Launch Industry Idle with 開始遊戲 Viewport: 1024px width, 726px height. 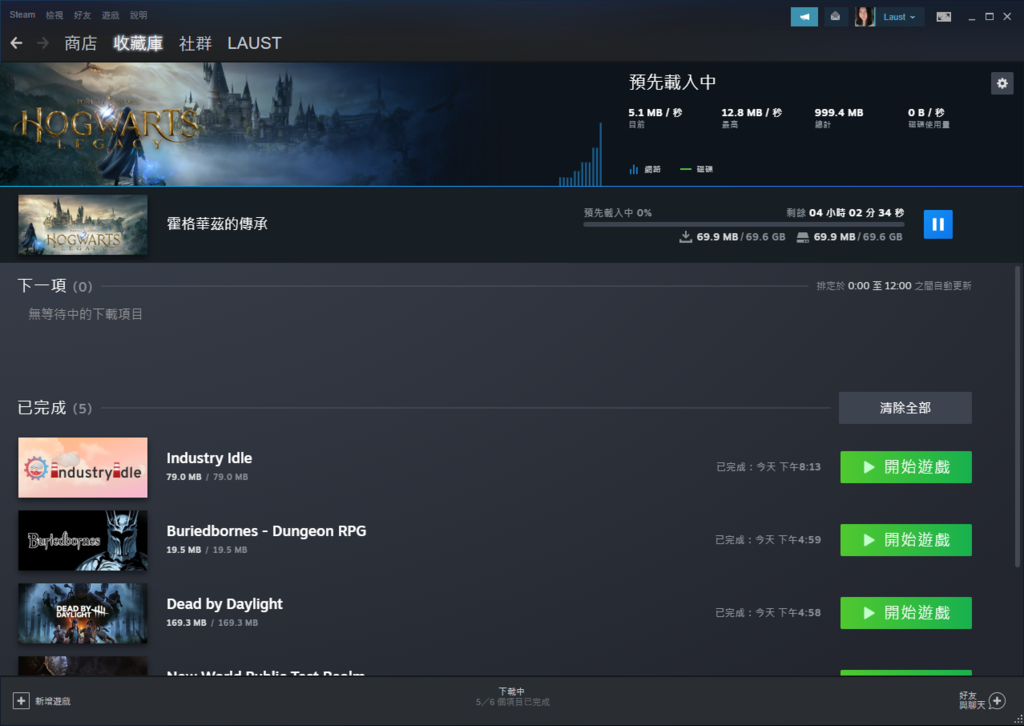[906, 467]
